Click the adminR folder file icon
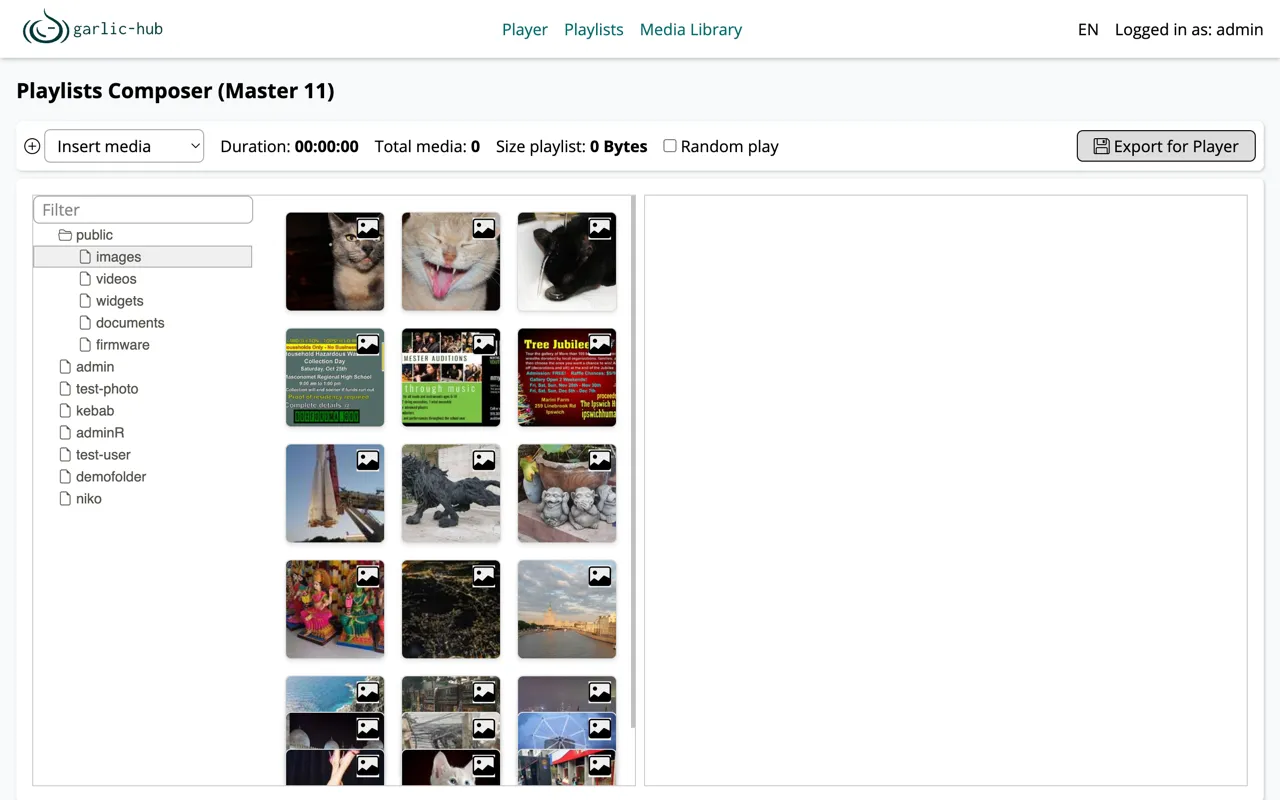The width and height of the screenshot is (1280, 800). tap(65, 433)
